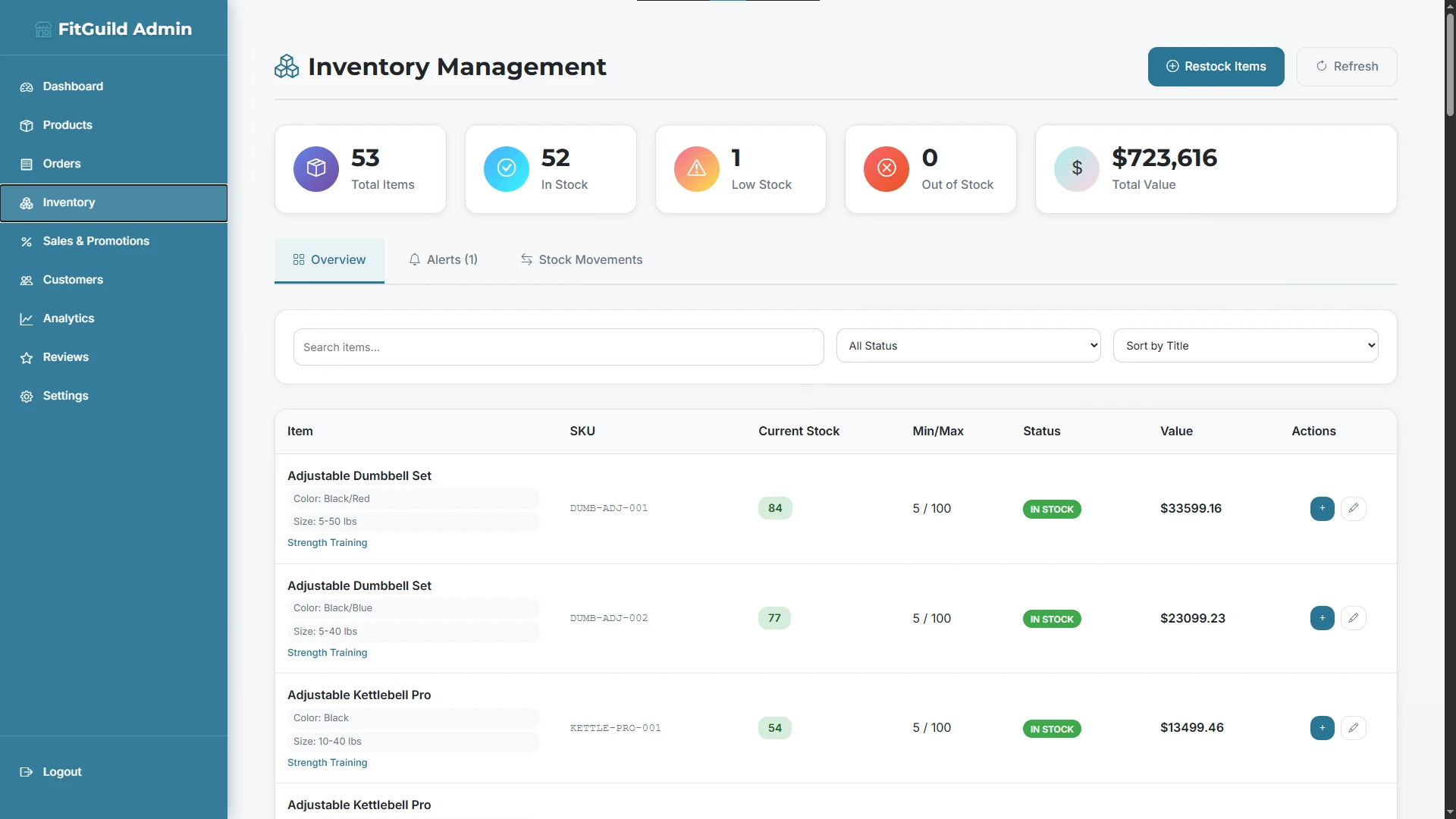Open Strength Training category link for KETTLE-PRO-001
The width and height of the screenshot is (1456, 819).
[x=327, y=763]
